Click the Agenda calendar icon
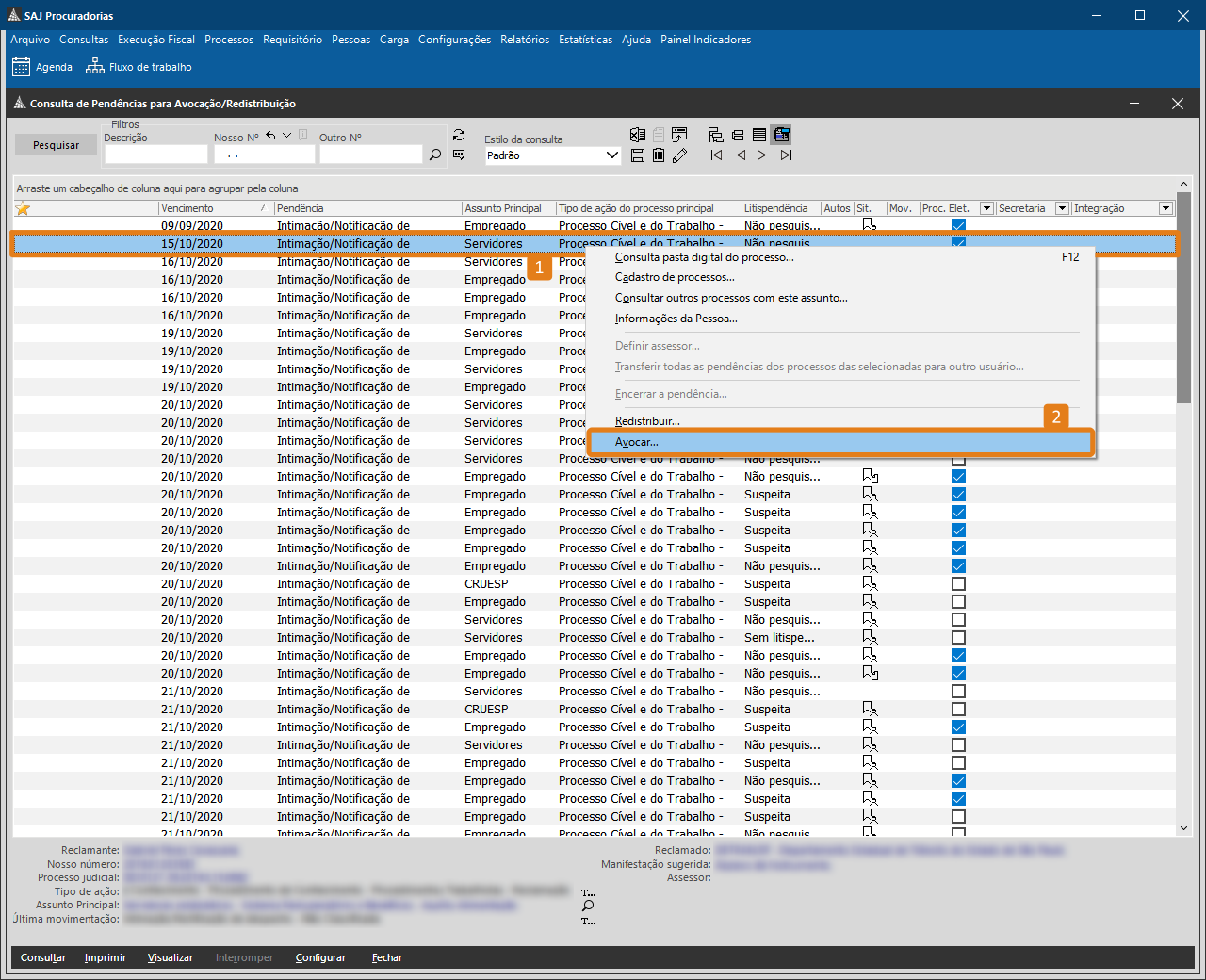 (x=21, y=67)
